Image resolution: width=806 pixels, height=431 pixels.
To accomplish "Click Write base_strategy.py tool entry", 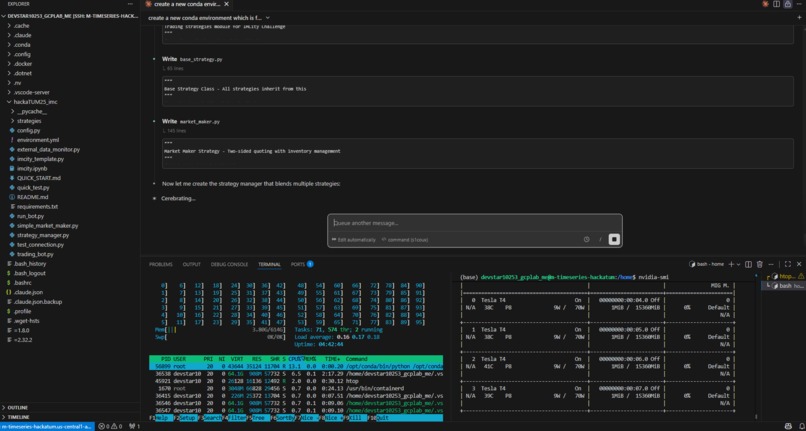I will 192,59.
